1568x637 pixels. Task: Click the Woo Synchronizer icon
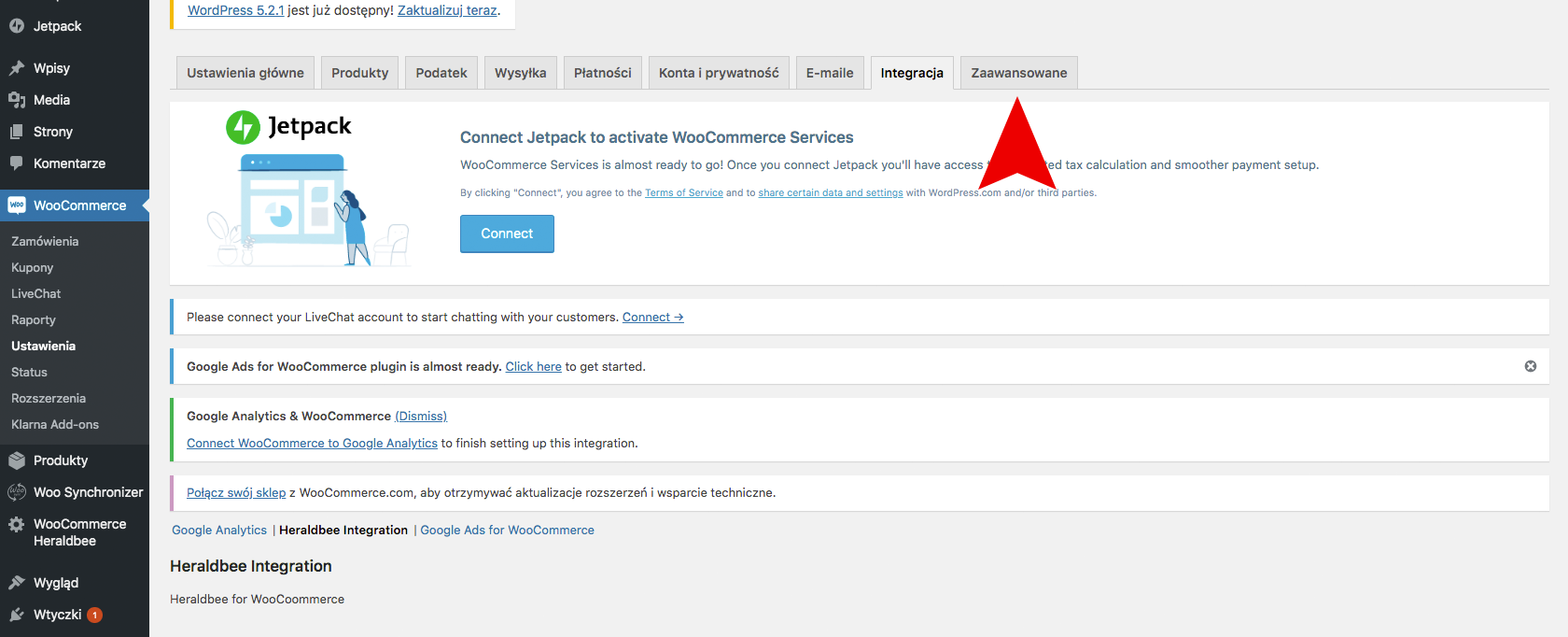pos(17,492)
